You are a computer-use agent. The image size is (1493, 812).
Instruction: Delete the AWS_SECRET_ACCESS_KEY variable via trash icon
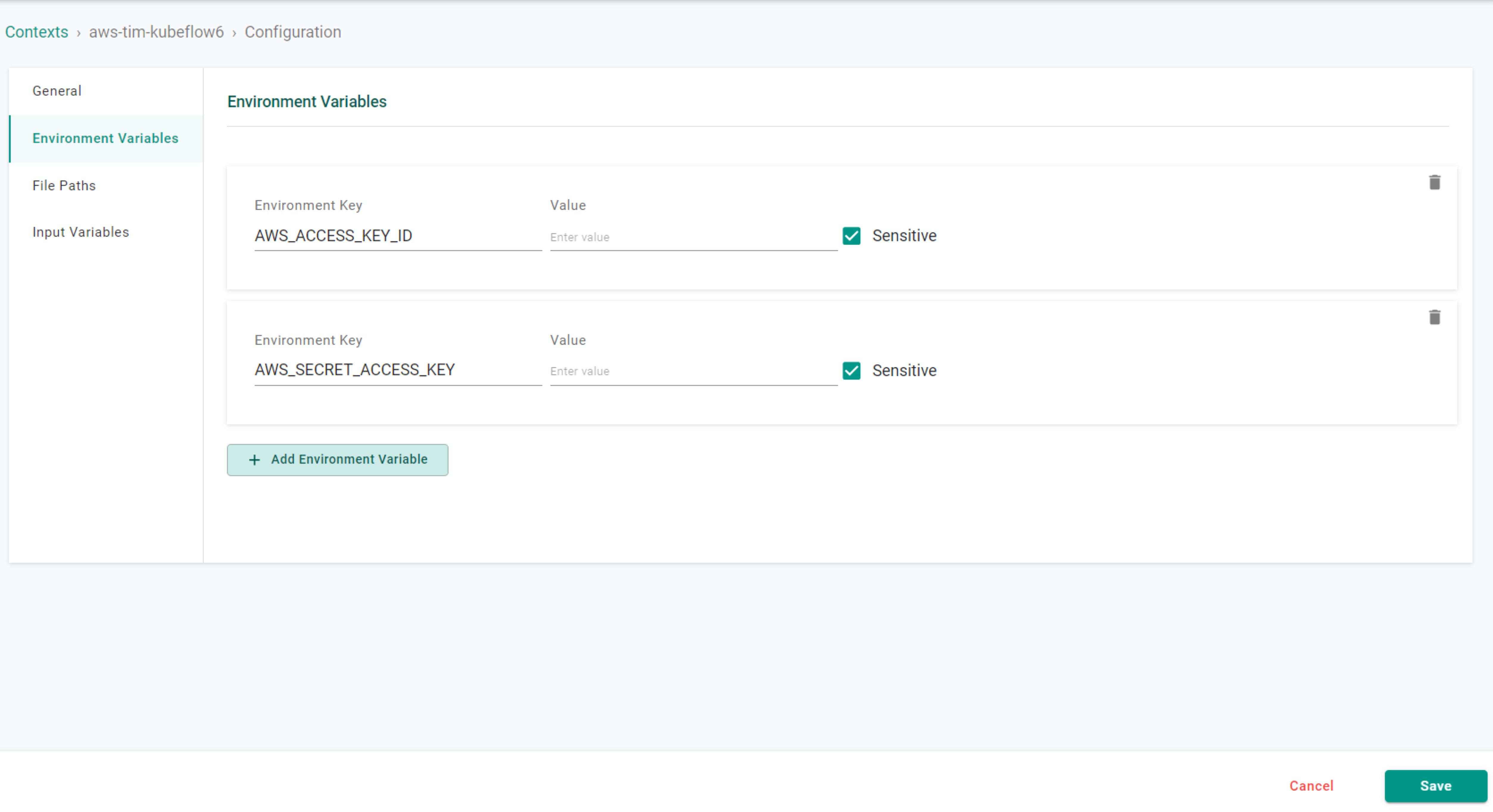1434,317
